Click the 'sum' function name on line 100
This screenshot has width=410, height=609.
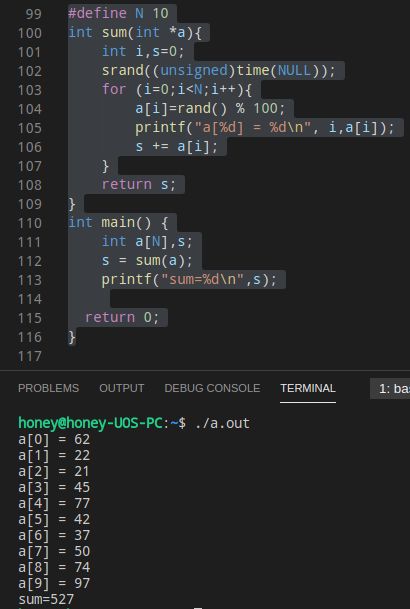[x=115, y=33]
